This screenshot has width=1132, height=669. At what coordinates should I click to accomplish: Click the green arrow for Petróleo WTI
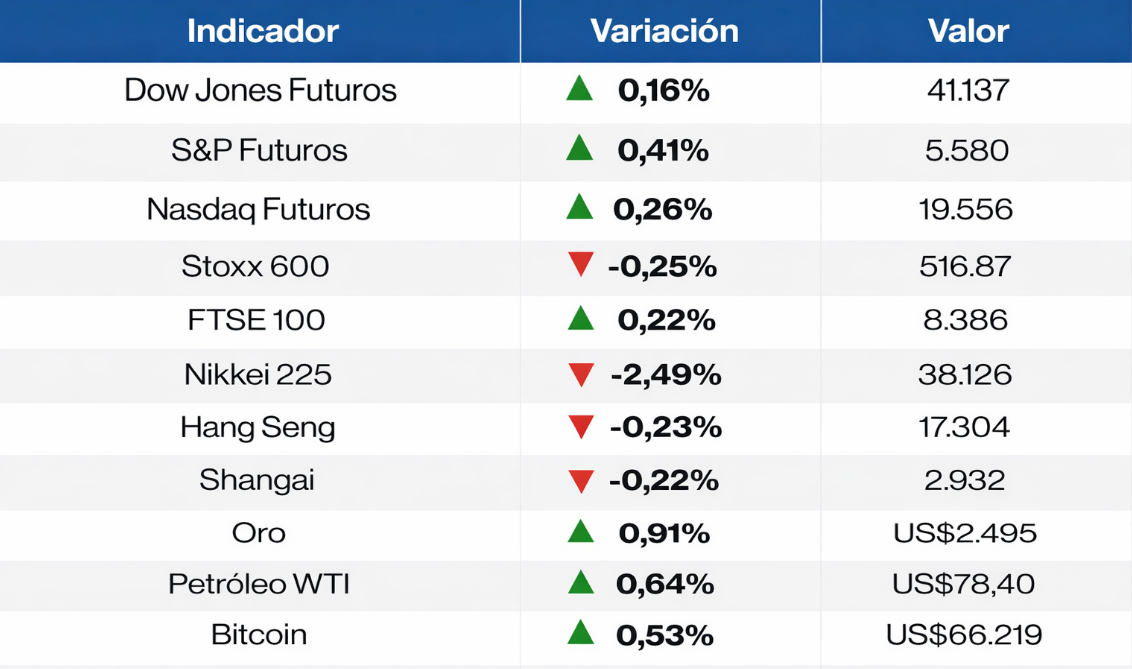coord(580,583)
